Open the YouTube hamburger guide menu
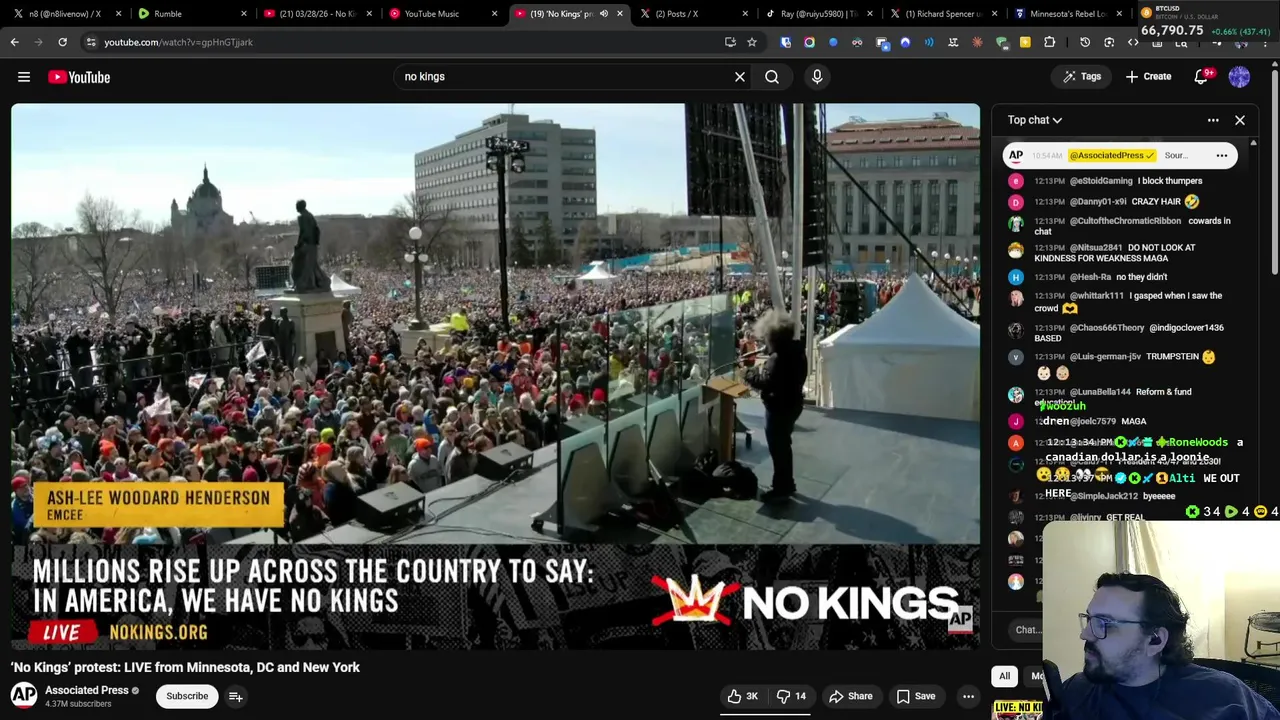This screenshot has width=1280, height=720. [x=24, y=77]
